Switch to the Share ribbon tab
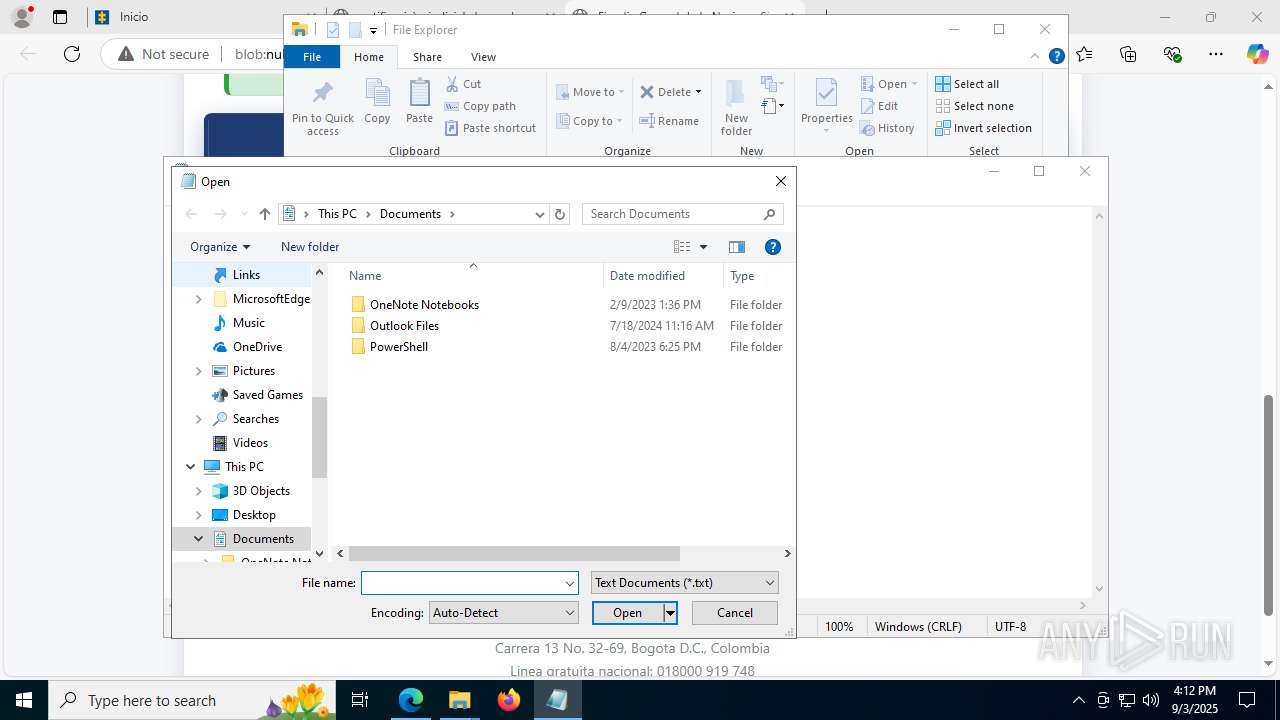 (427, 57)
